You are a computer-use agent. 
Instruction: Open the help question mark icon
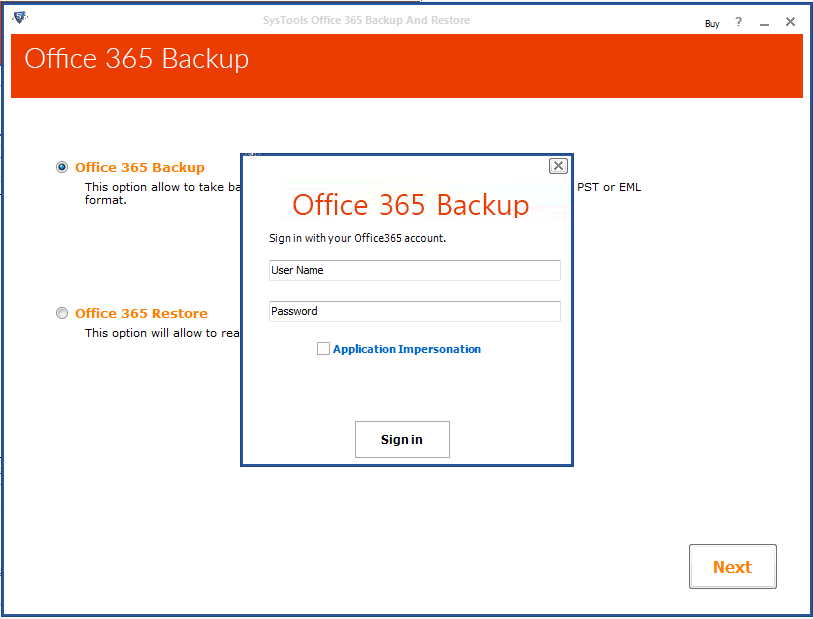(738, 22)
